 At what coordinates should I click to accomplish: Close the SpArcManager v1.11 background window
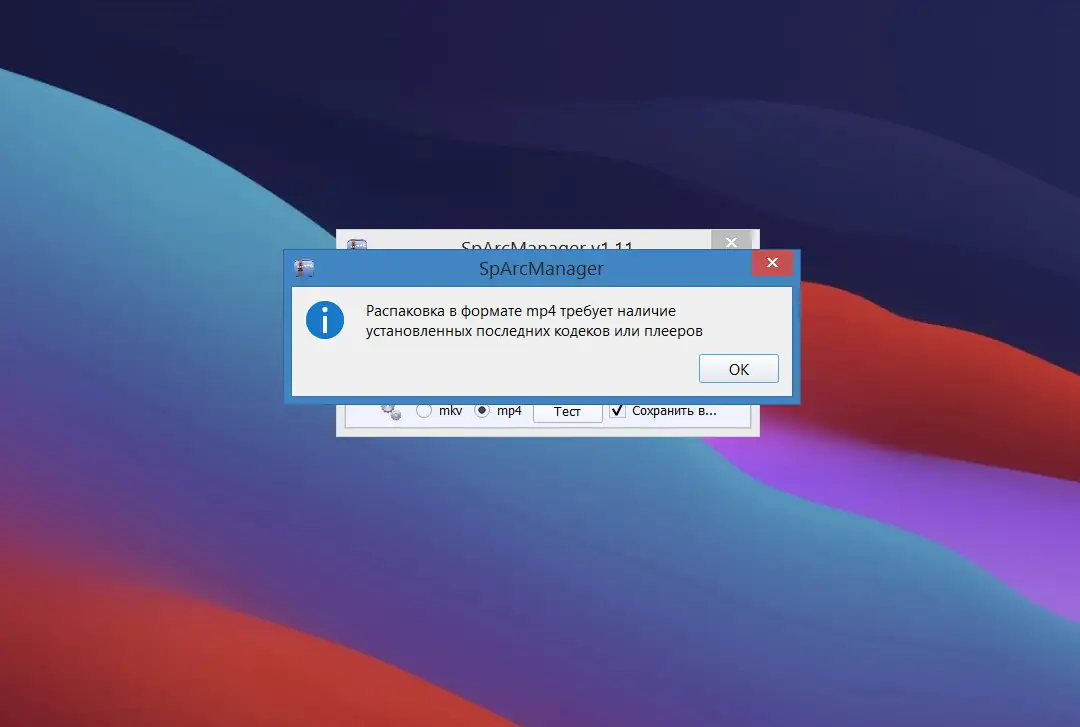point(731,240)
